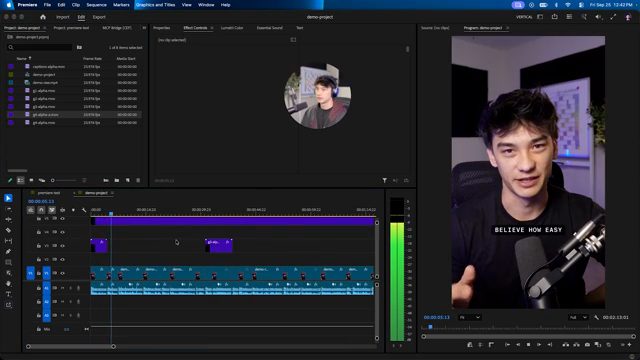Select the Hand tool
The height and width of the screenshot is (360, 640).
[x=8, y=283]
